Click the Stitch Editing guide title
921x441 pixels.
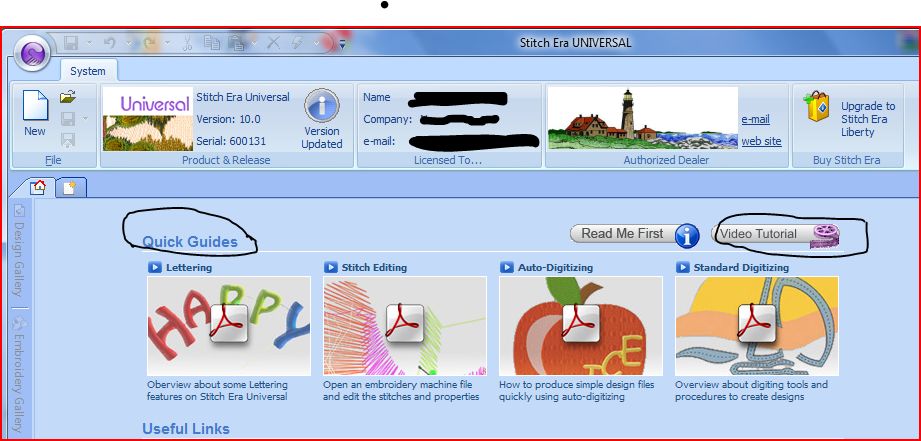[x=374, y=268]
